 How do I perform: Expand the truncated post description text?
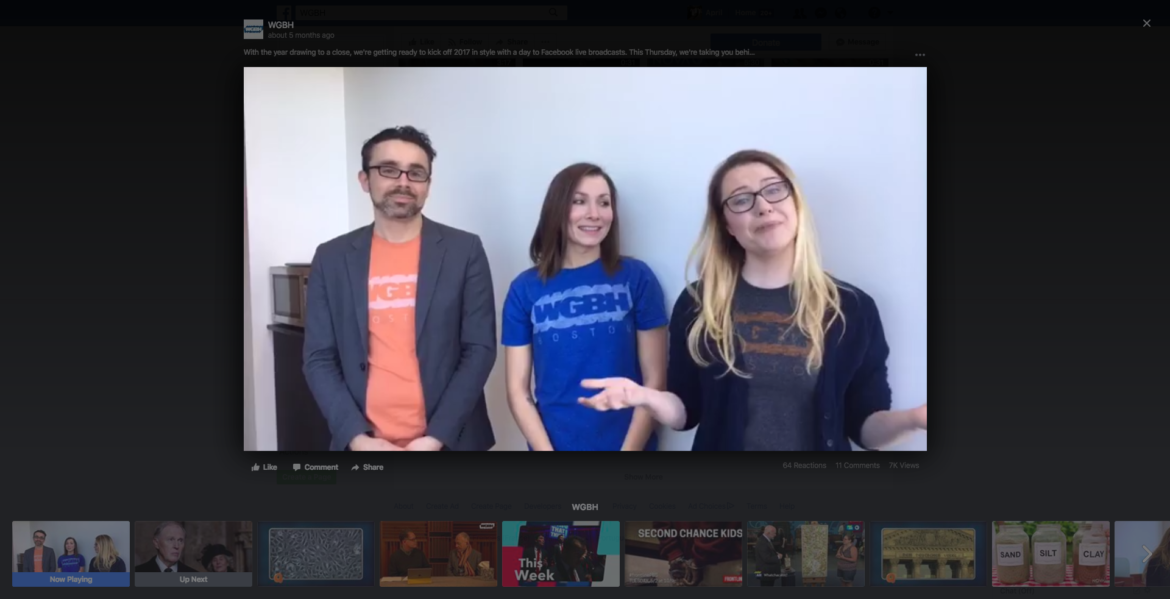pyautogui.click(x=499, y=52)
